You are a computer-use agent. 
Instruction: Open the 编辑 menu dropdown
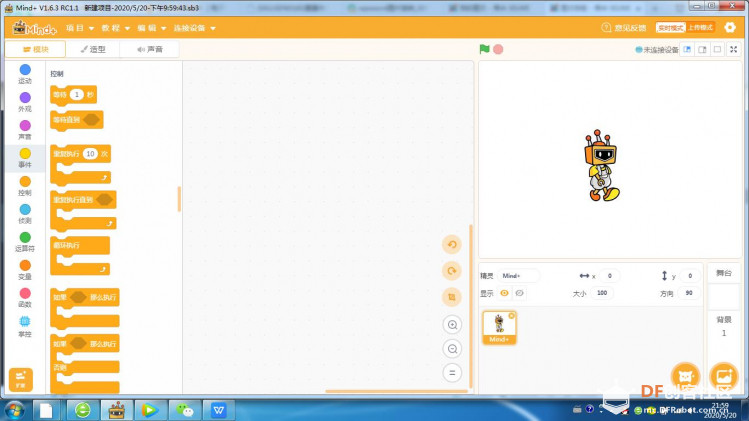pos(151,28)
